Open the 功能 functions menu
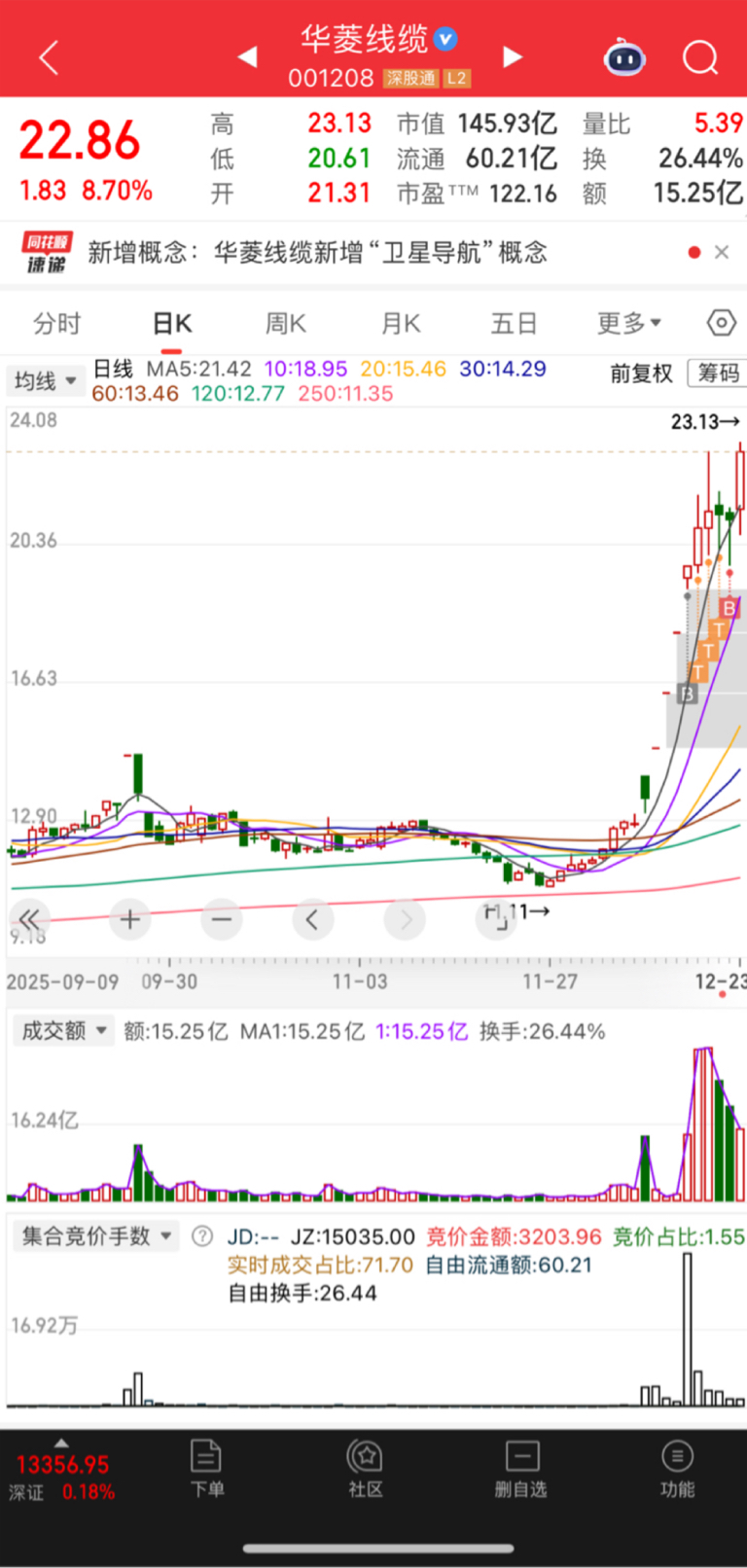747x1568 pixels. pos(677,1469)
